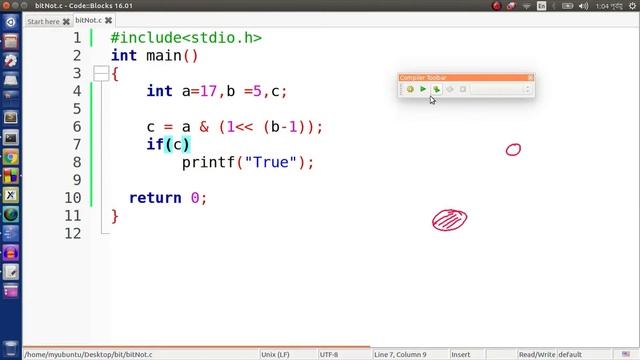Switch to the Start here tab
640x360 pixels.
(x=43, y=22)
